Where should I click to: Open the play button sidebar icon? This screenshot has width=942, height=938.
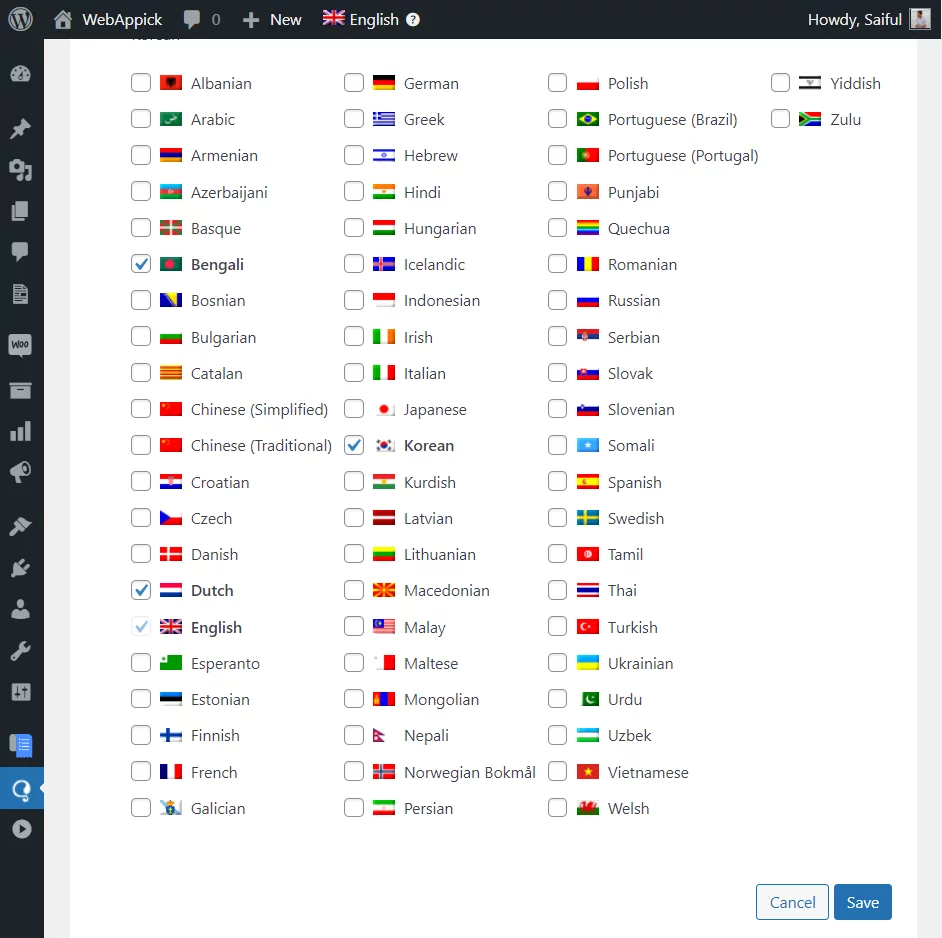(22, 829)
